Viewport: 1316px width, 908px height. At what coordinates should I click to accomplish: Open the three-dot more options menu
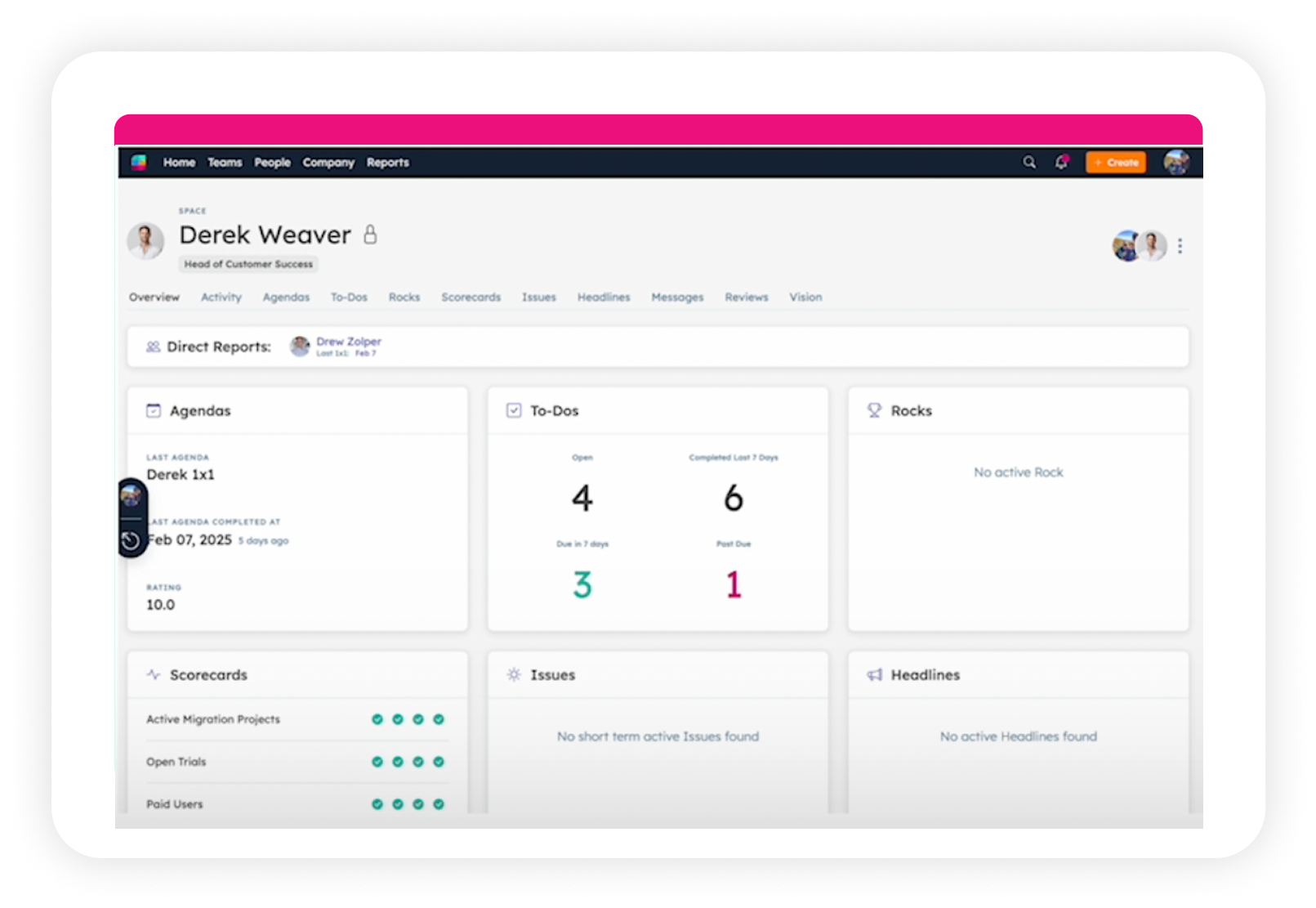pos(1180,246)
